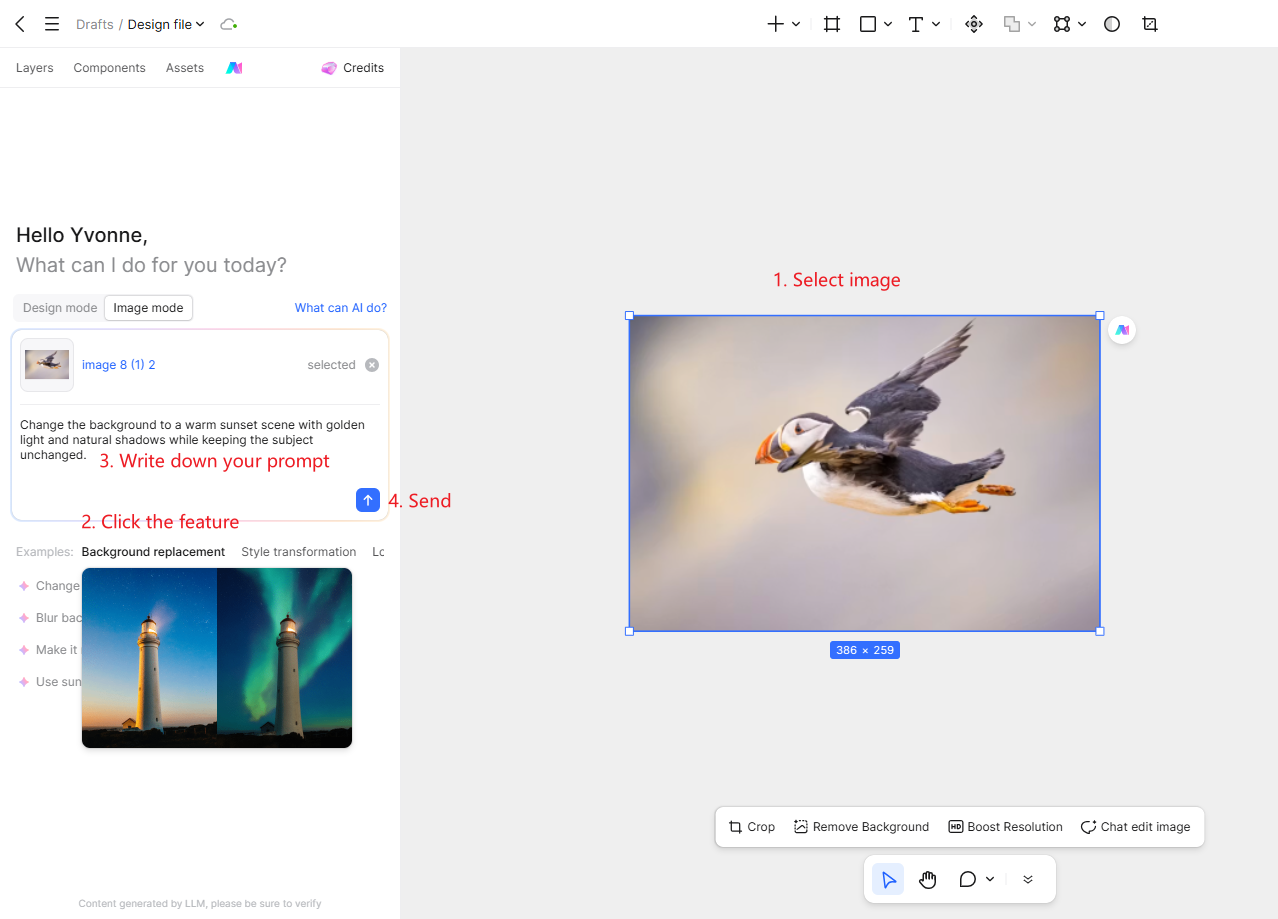Select the Move pointer tool
1278x919 pixels.
[x=888, y=879]
